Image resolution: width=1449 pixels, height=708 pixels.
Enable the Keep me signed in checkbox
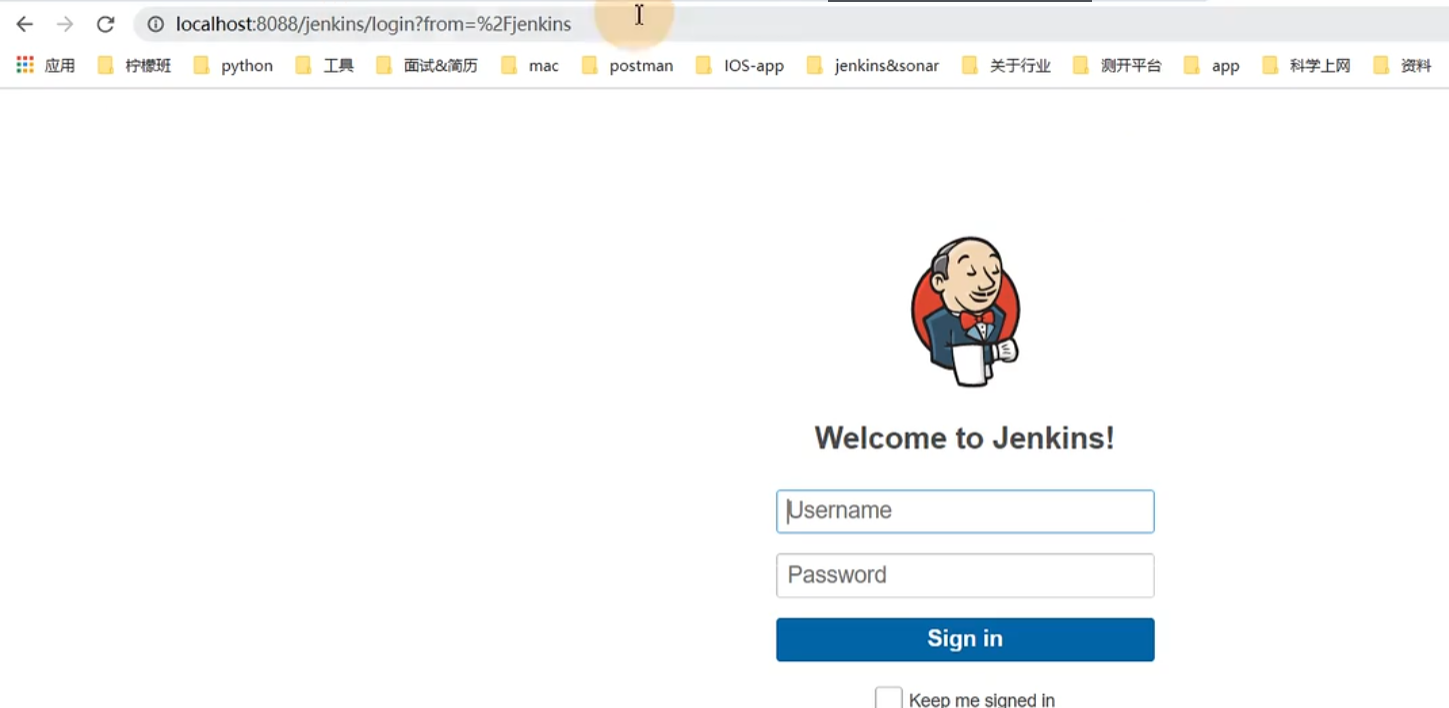(x=889, y=697)
